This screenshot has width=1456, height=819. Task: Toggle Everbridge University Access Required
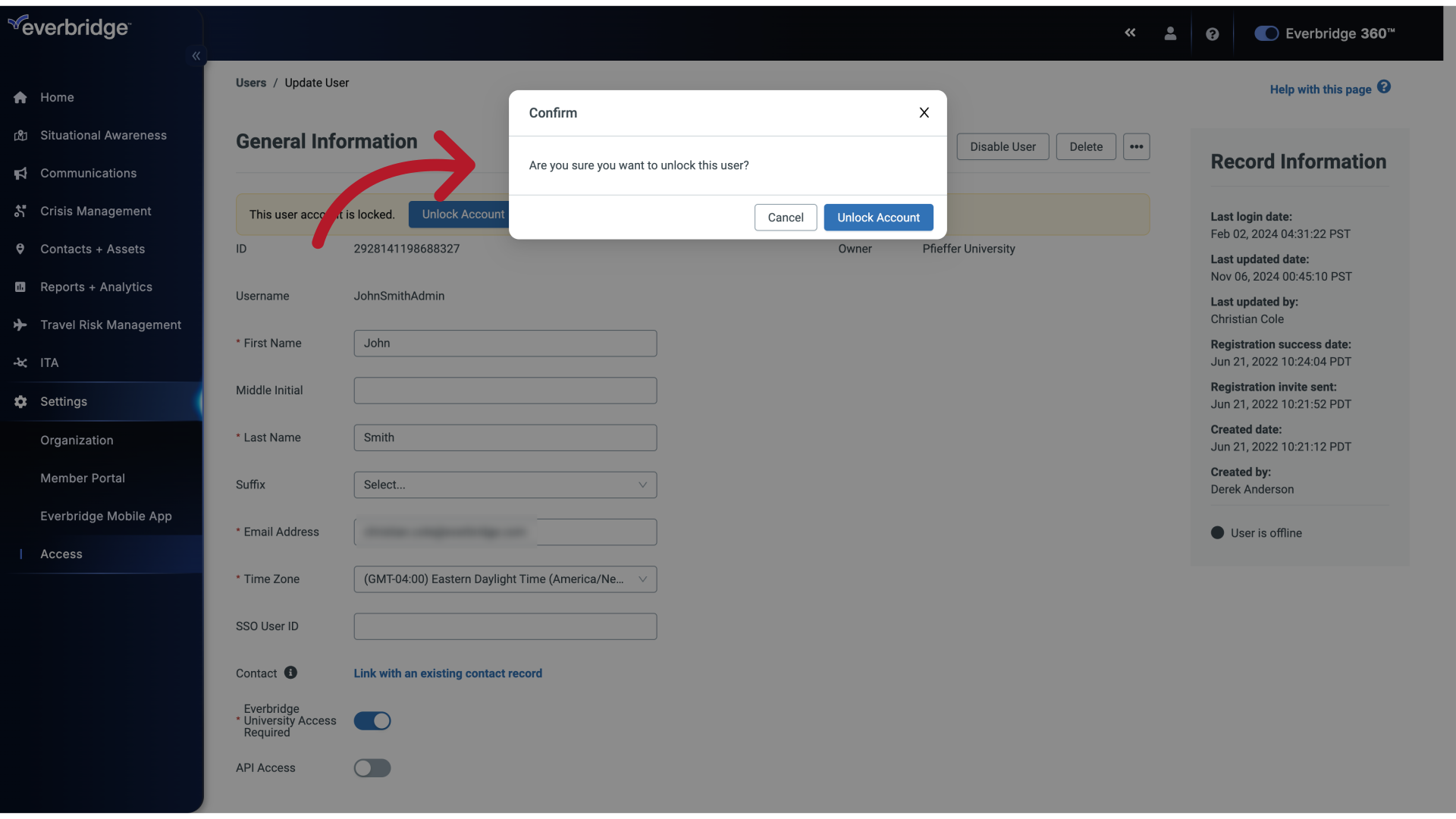click(371, 720)
